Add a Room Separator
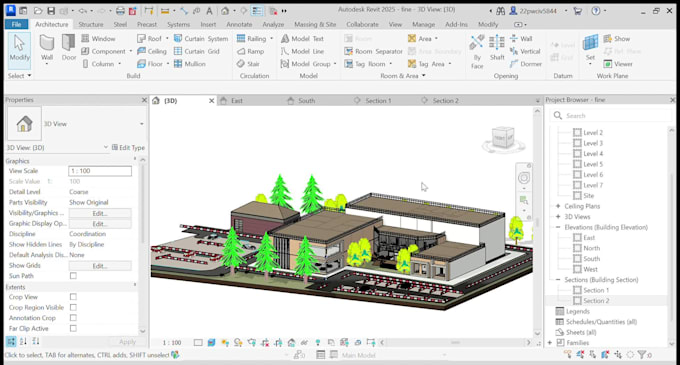This screenshot has width=680, height=365. coord(373,51)
